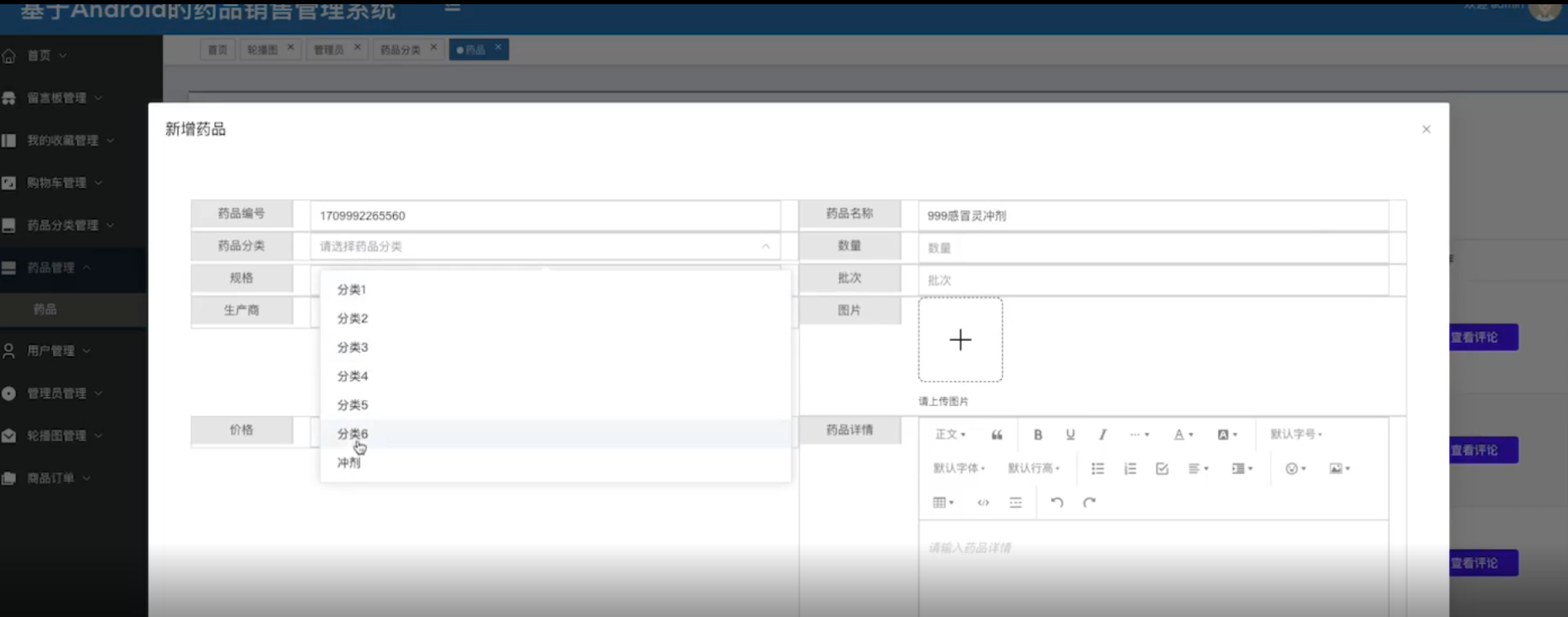
Task: Switch to the 首页 tab
Action: click(218, 50)
